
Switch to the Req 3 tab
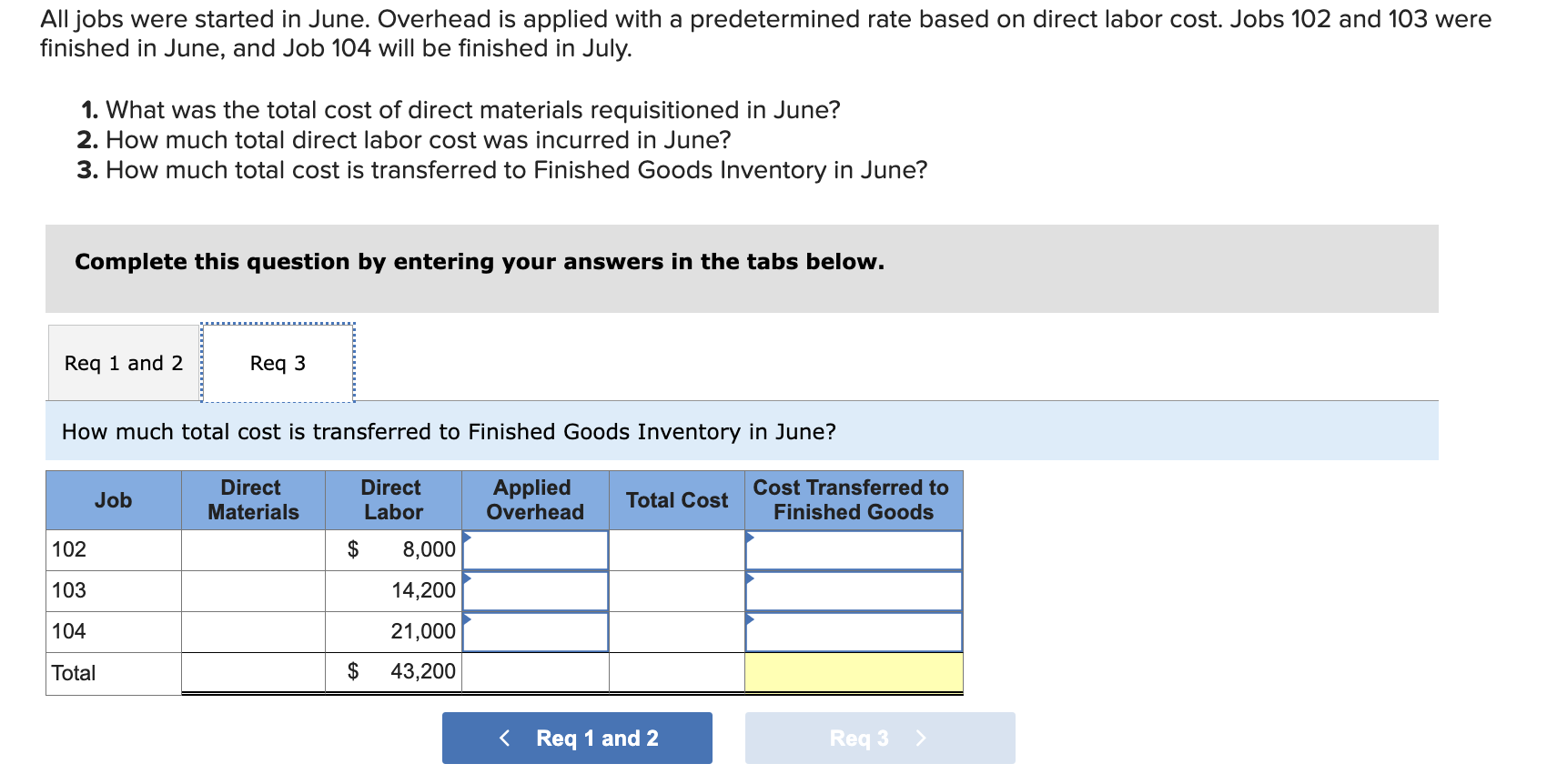(278, 363)
